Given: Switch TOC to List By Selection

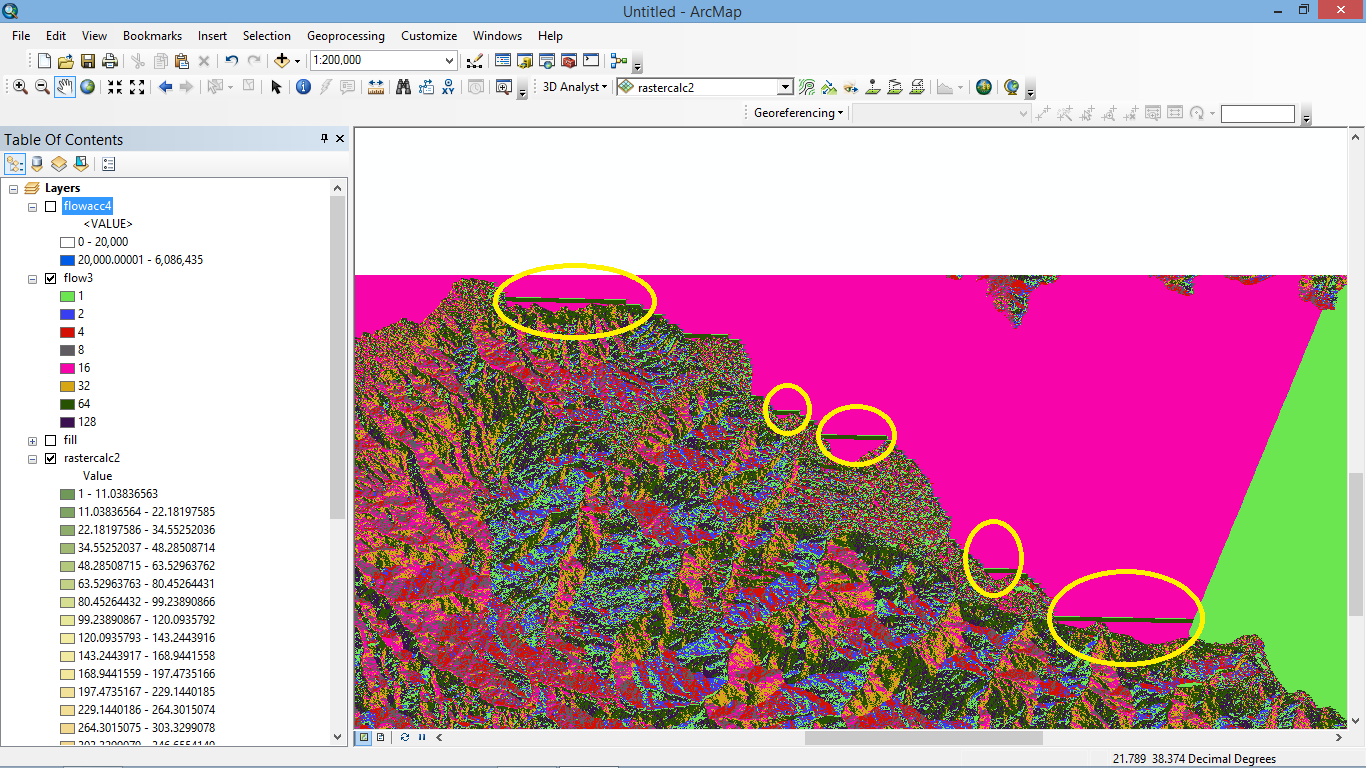Looking at the screenshot, I should (81, 164).
